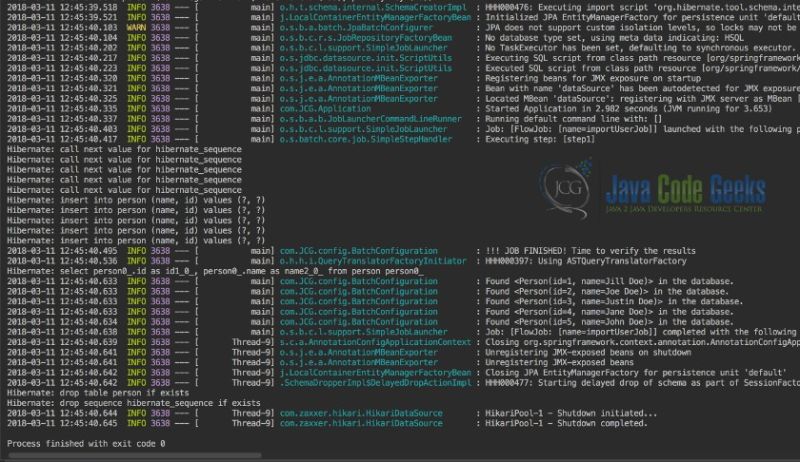The height and width of the screenshot is (462, 800).
Task: Click the 'o.h.t.schema.internal.SchemaCreatorImpl' logger name
Action: point(373,8)
